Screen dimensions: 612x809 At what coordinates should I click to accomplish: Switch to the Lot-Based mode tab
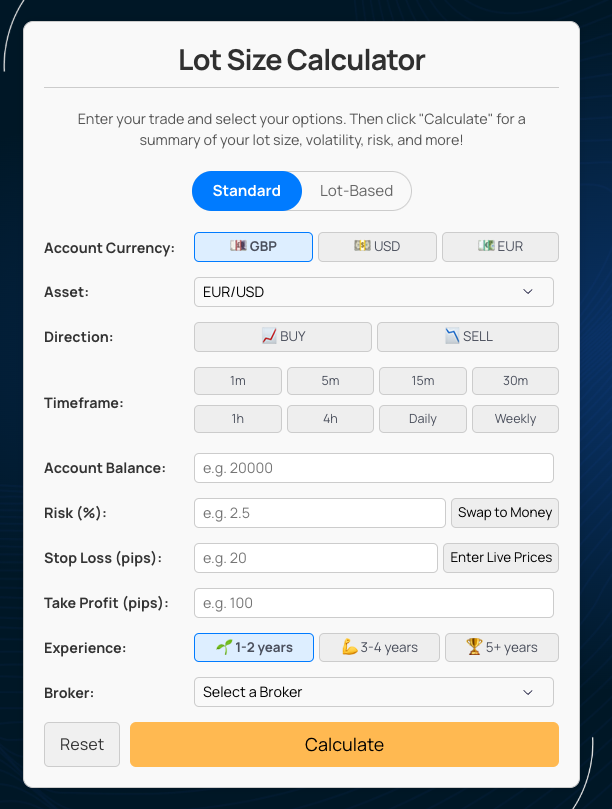click(x=356, y=191)
